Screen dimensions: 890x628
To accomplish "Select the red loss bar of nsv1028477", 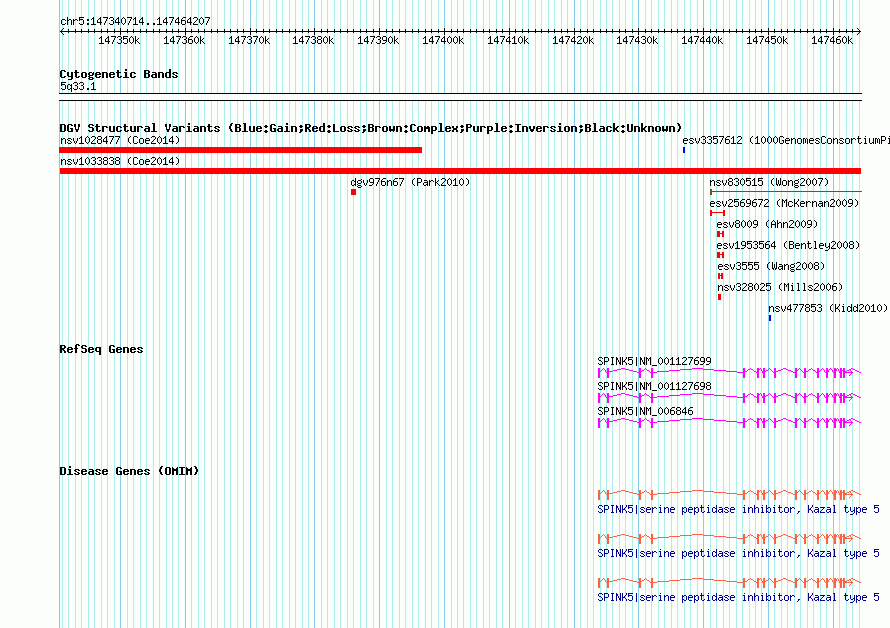I will click(x=241, y=150).
